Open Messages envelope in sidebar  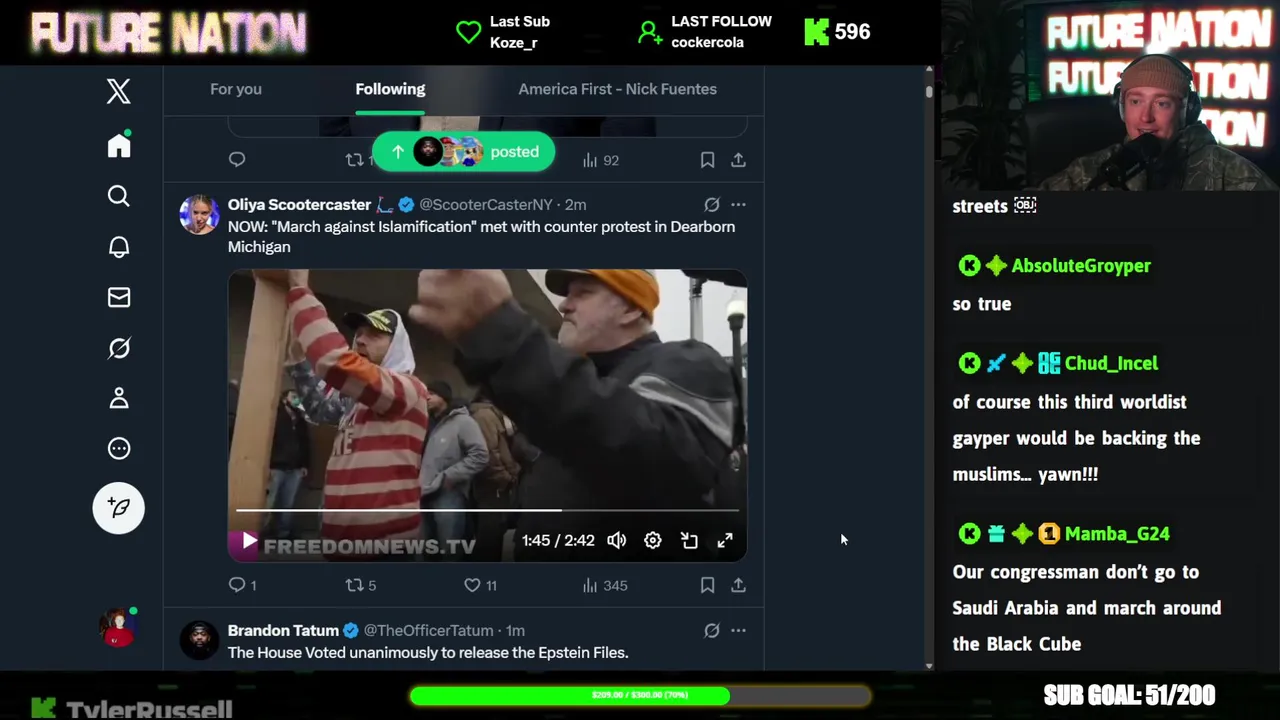(x=119, y=297)
